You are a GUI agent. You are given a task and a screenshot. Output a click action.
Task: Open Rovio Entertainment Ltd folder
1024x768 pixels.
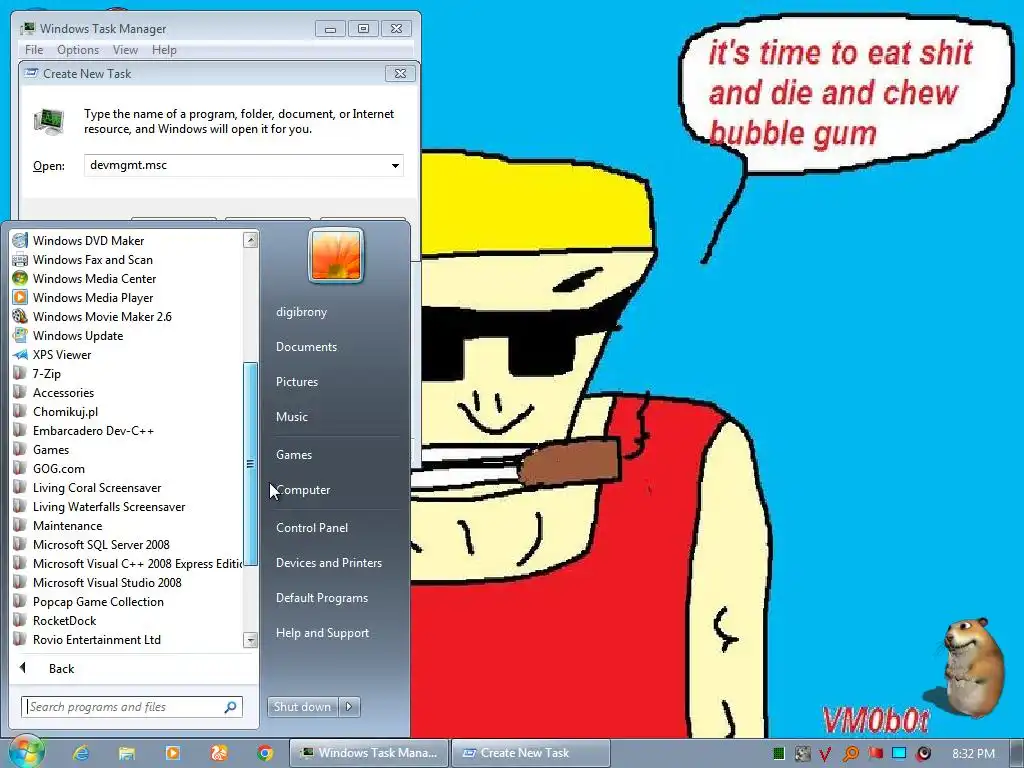[97, 639]
